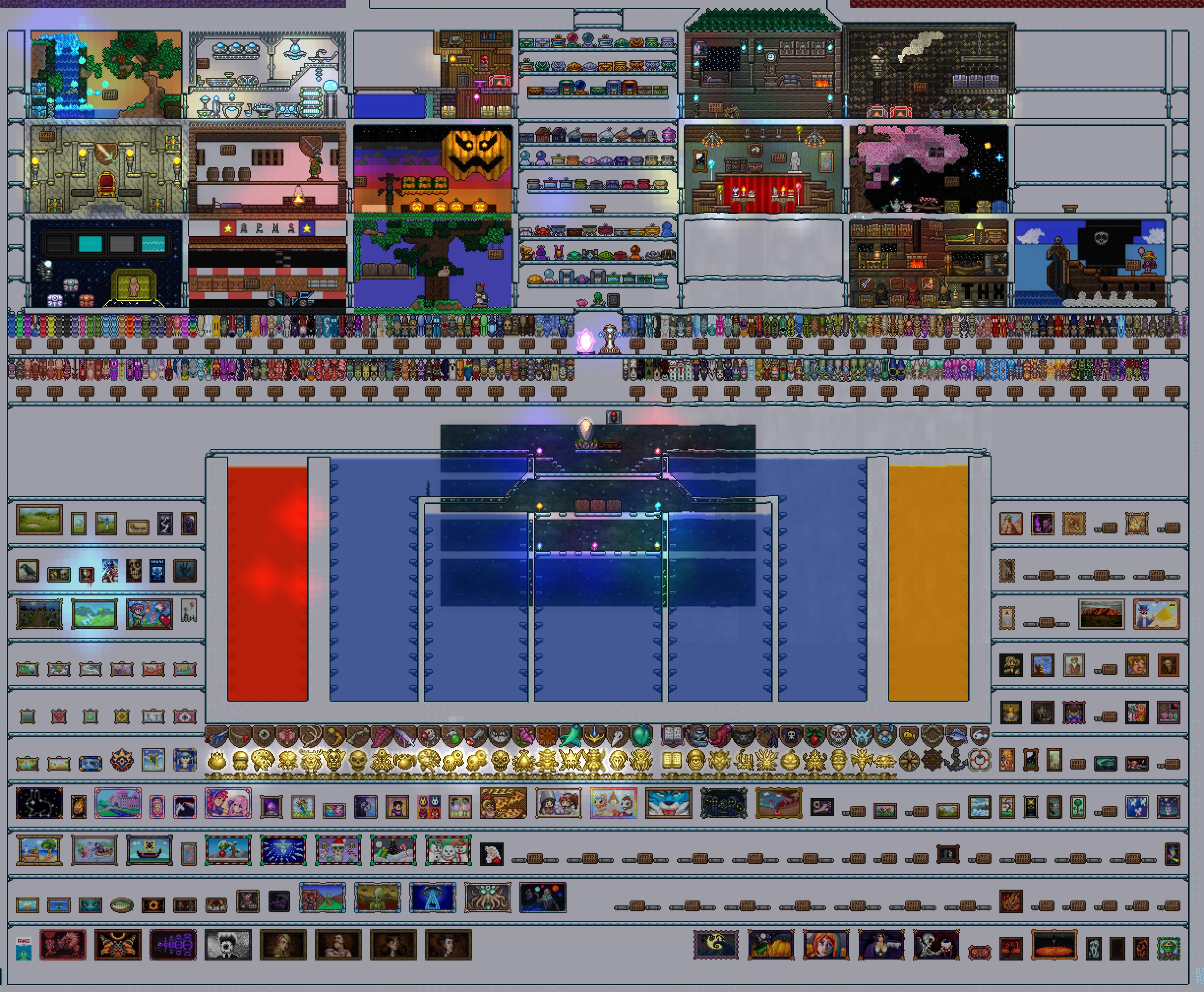Click the mannequin in the yellow space pod
Viewport: 1204px width, 992px height.
click(133, 286)
